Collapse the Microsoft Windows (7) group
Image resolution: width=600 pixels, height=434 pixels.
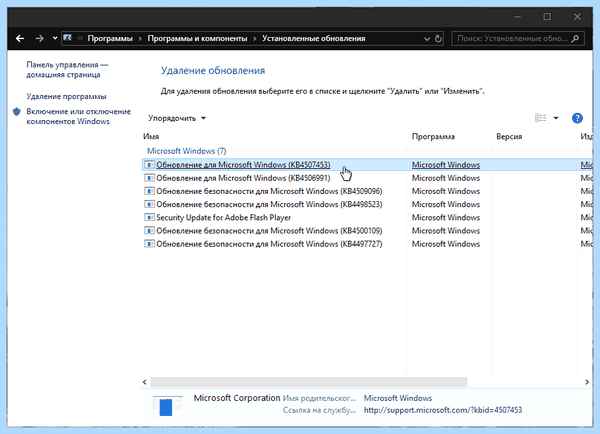coord(187,151)
